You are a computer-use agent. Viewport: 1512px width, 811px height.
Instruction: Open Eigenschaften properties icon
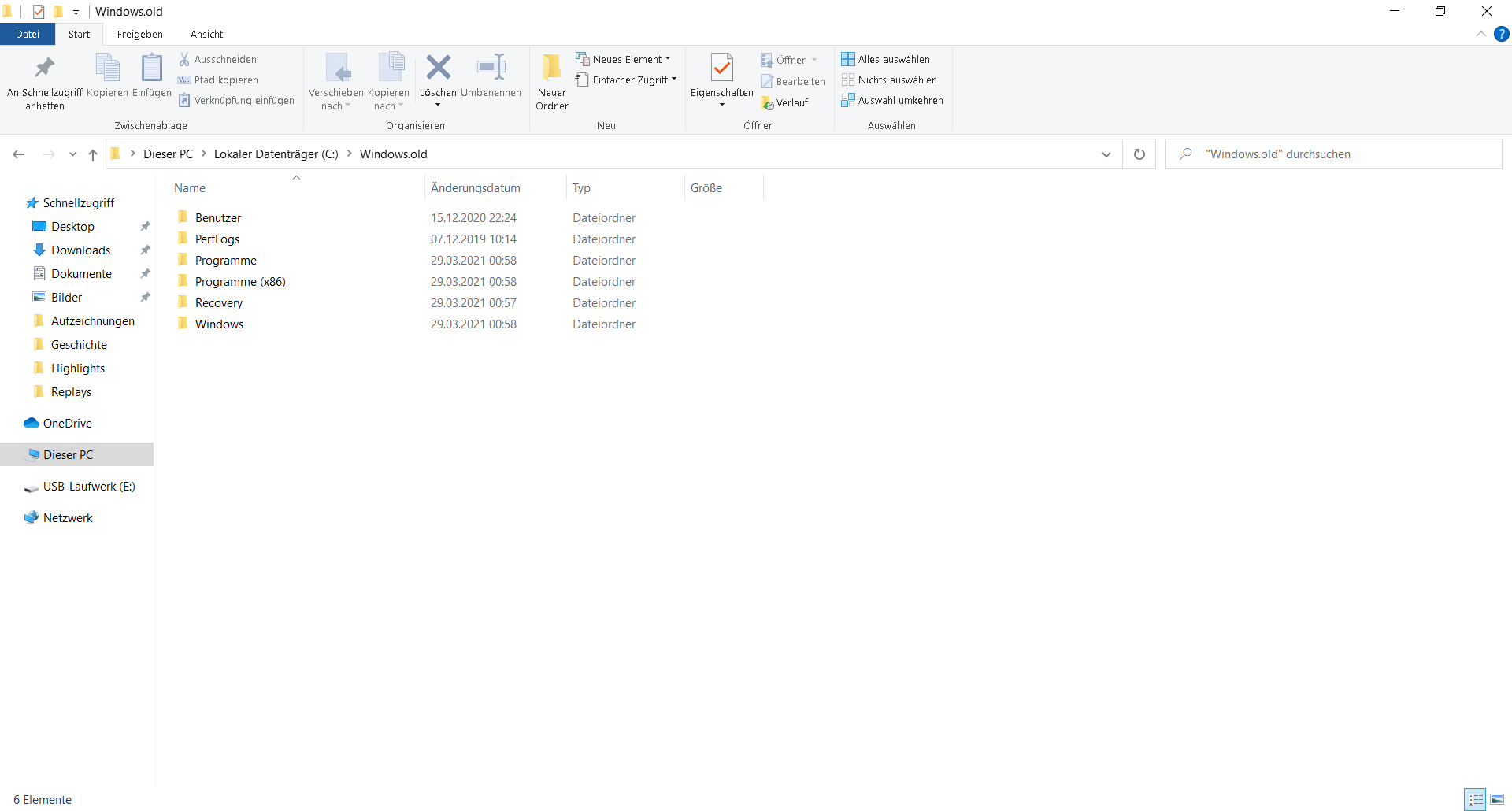click(x=722, y=69)
